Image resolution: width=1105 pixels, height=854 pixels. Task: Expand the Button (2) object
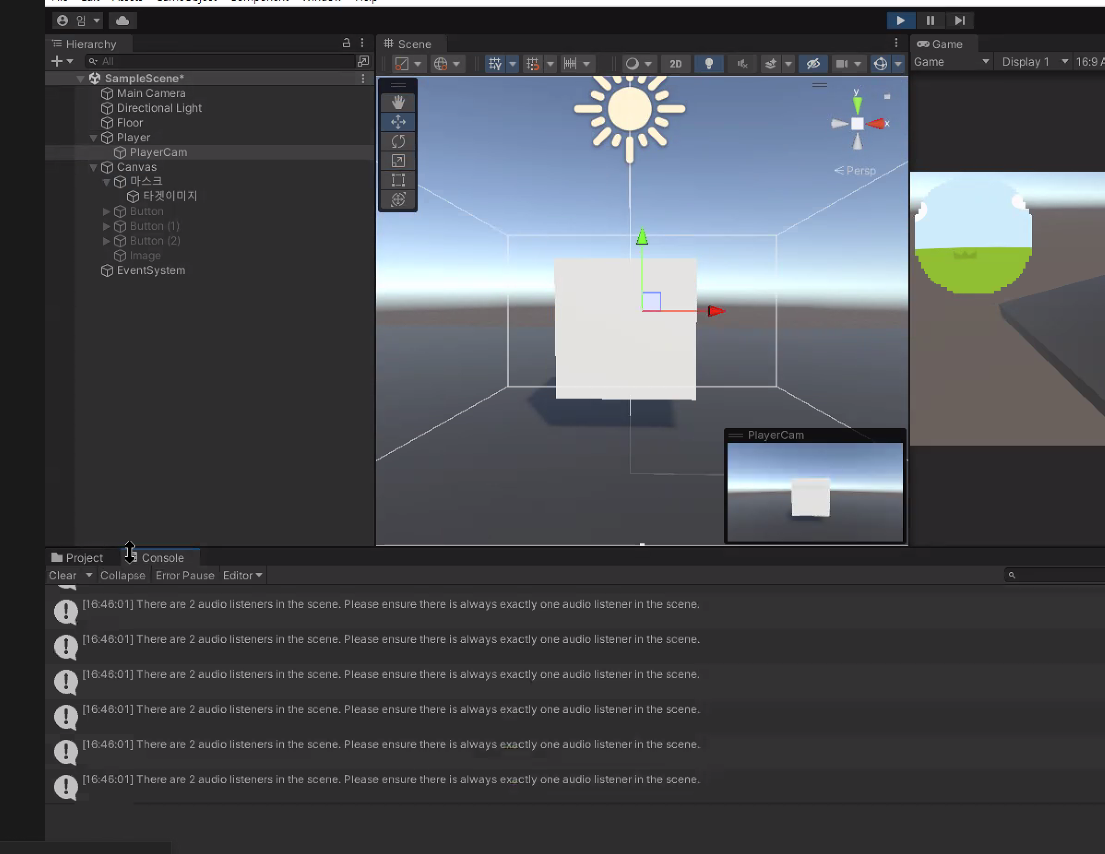tap(106, 241)
